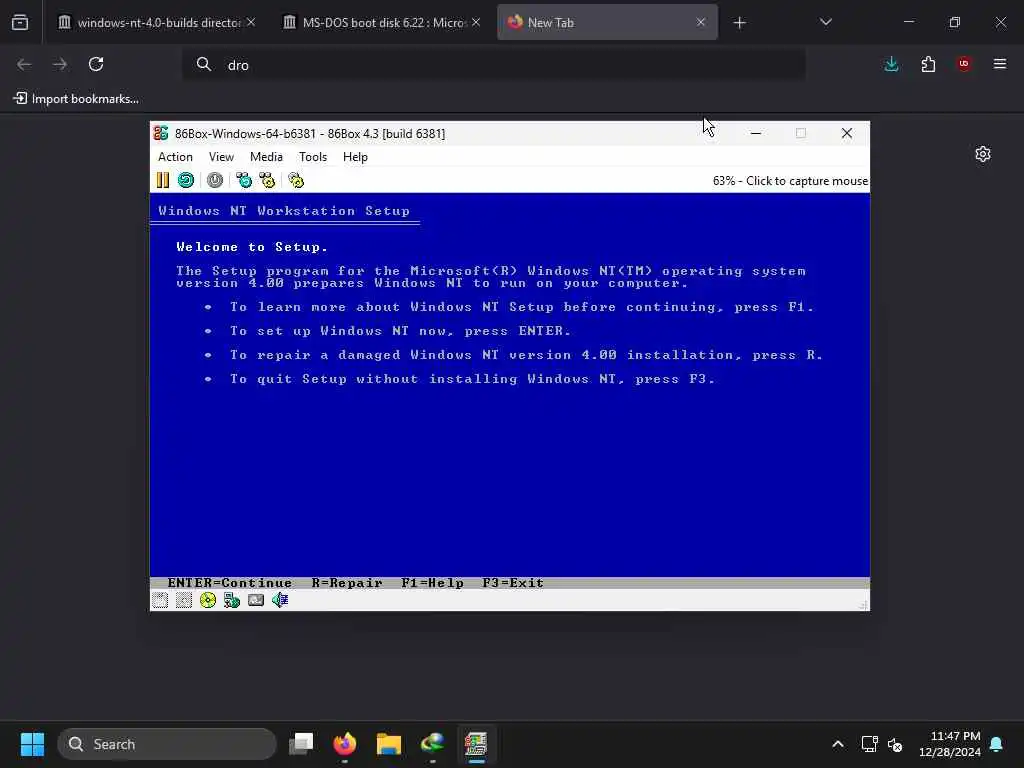Click Import bookmarks link
Screen dimensions: 1024x768
point(76,99)
